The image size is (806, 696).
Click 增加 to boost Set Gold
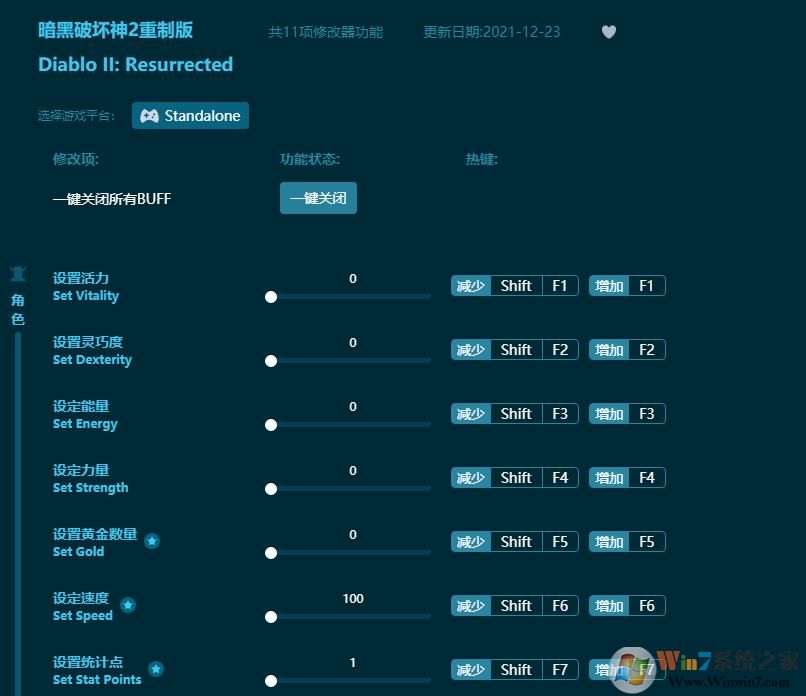(x=608, y=541)
